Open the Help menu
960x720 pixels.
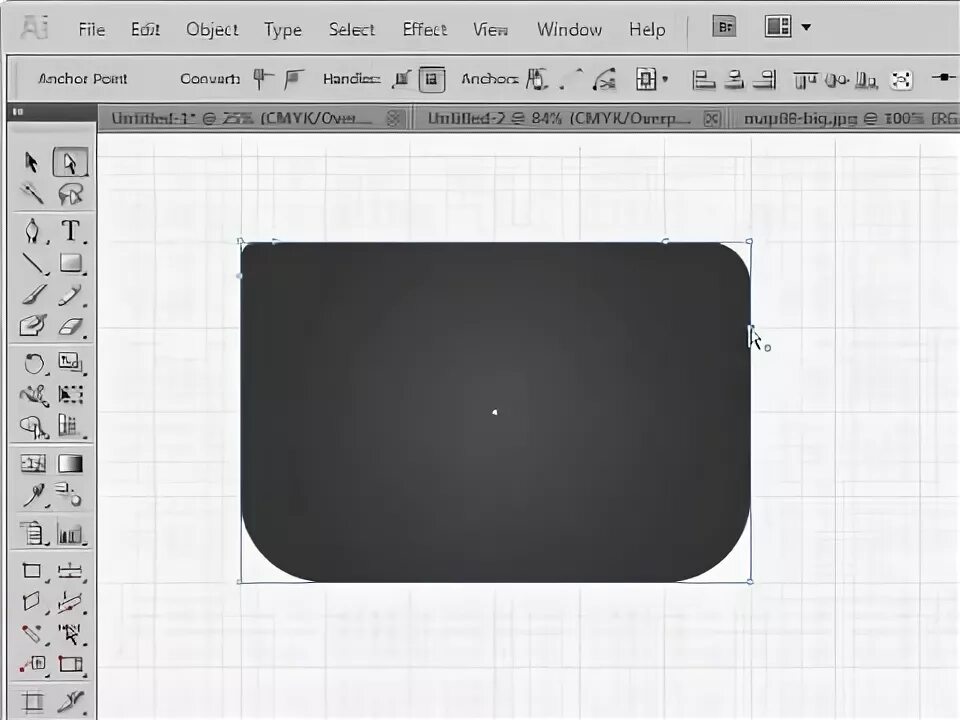[x=647, y=29]
